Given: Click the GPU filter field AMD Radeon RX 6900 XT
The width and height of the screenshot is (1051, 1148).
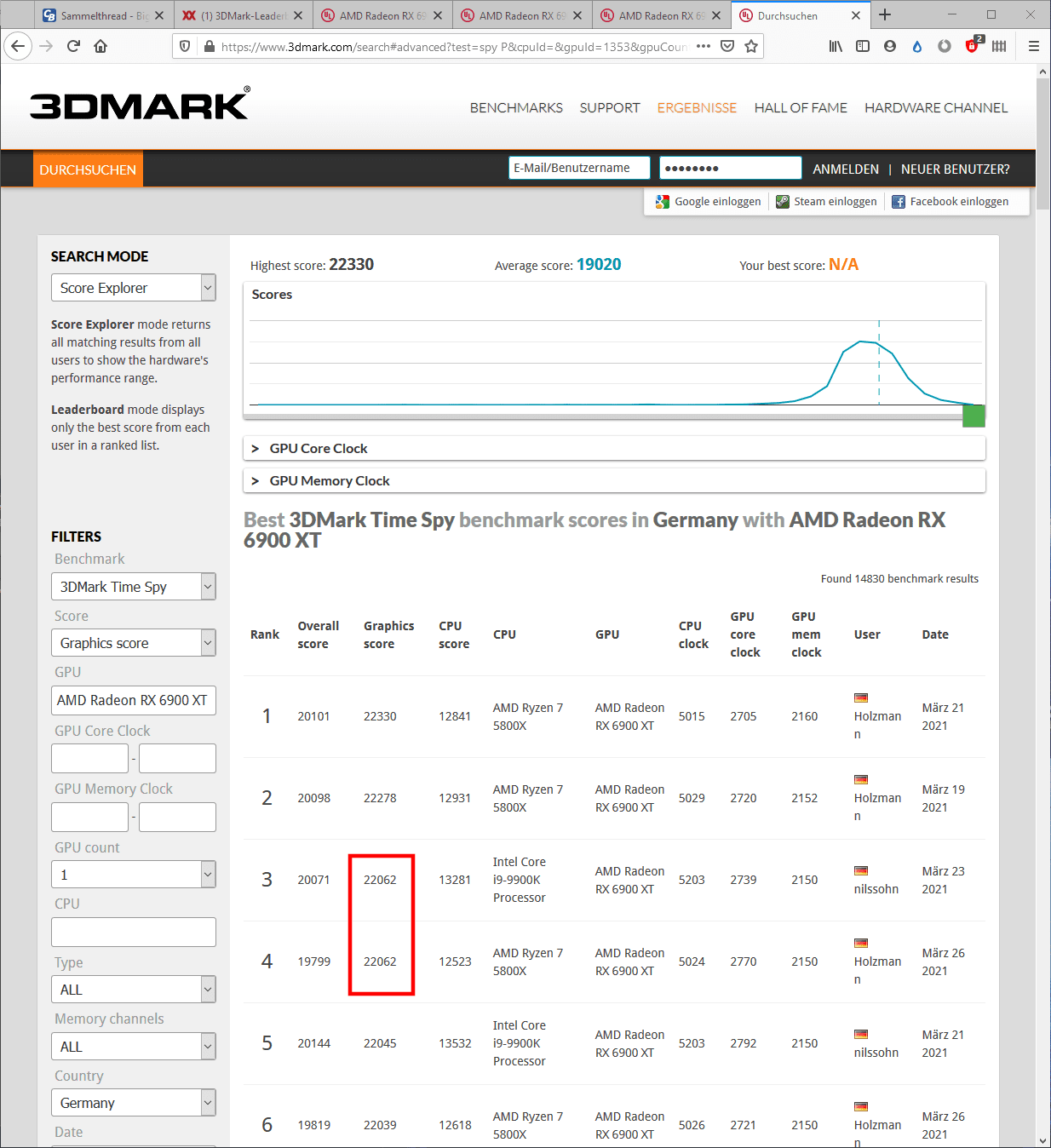Looking at the screenshot, I should coord(134,700).
